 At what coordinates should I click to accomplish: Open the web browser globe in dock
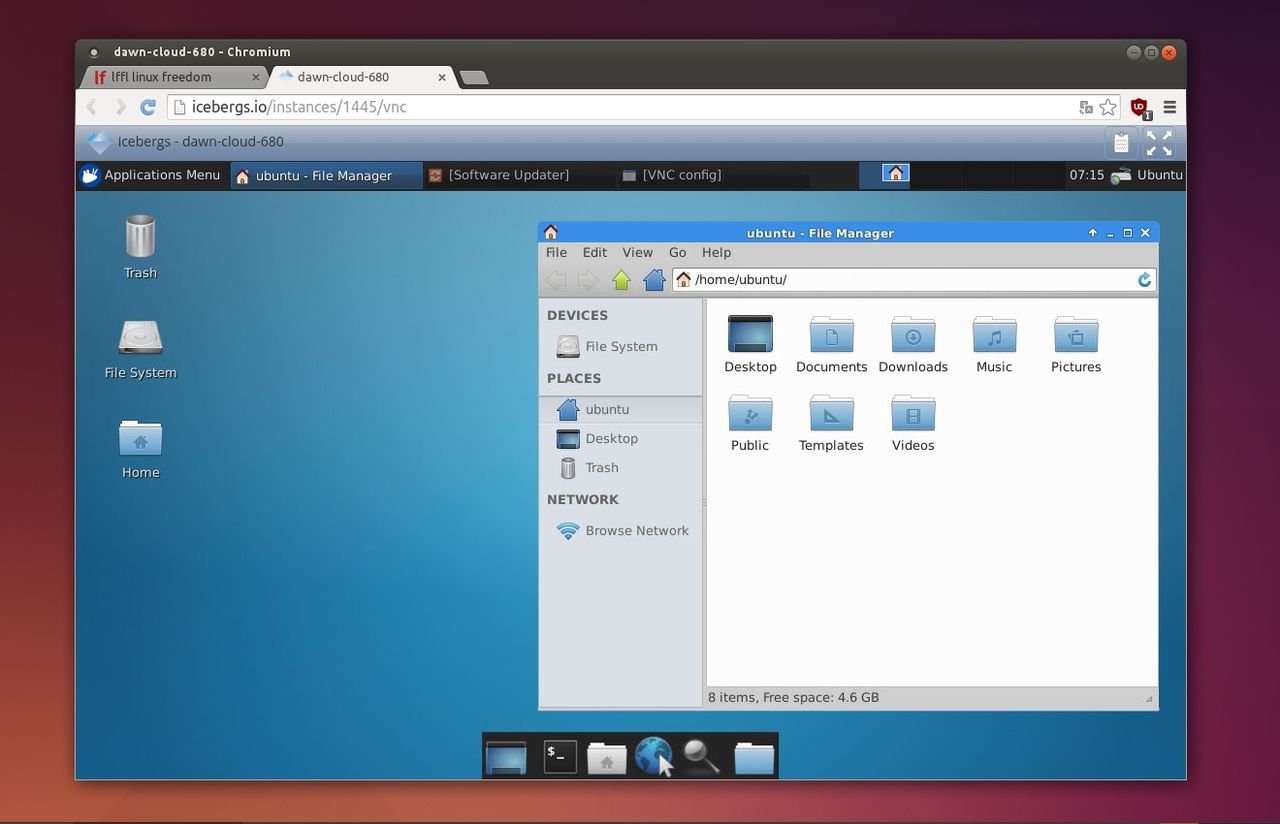(x=653, y=756)
